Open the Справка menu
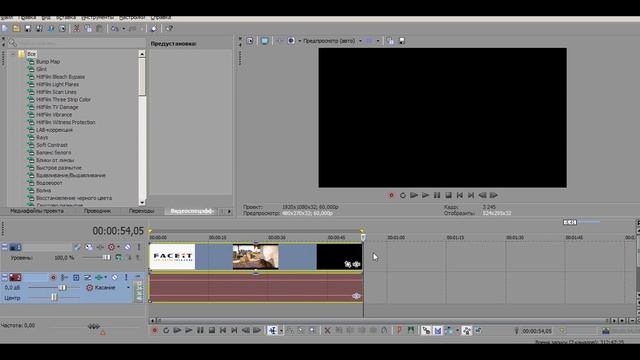The width and height of the screenshot is (640, 360). coord(161,18)
